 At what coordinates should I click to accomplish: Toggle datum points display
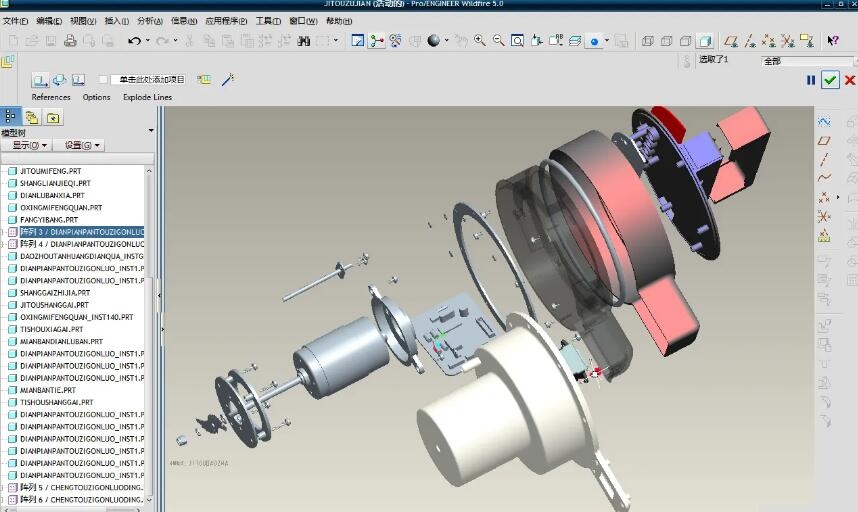click(769, 40)
